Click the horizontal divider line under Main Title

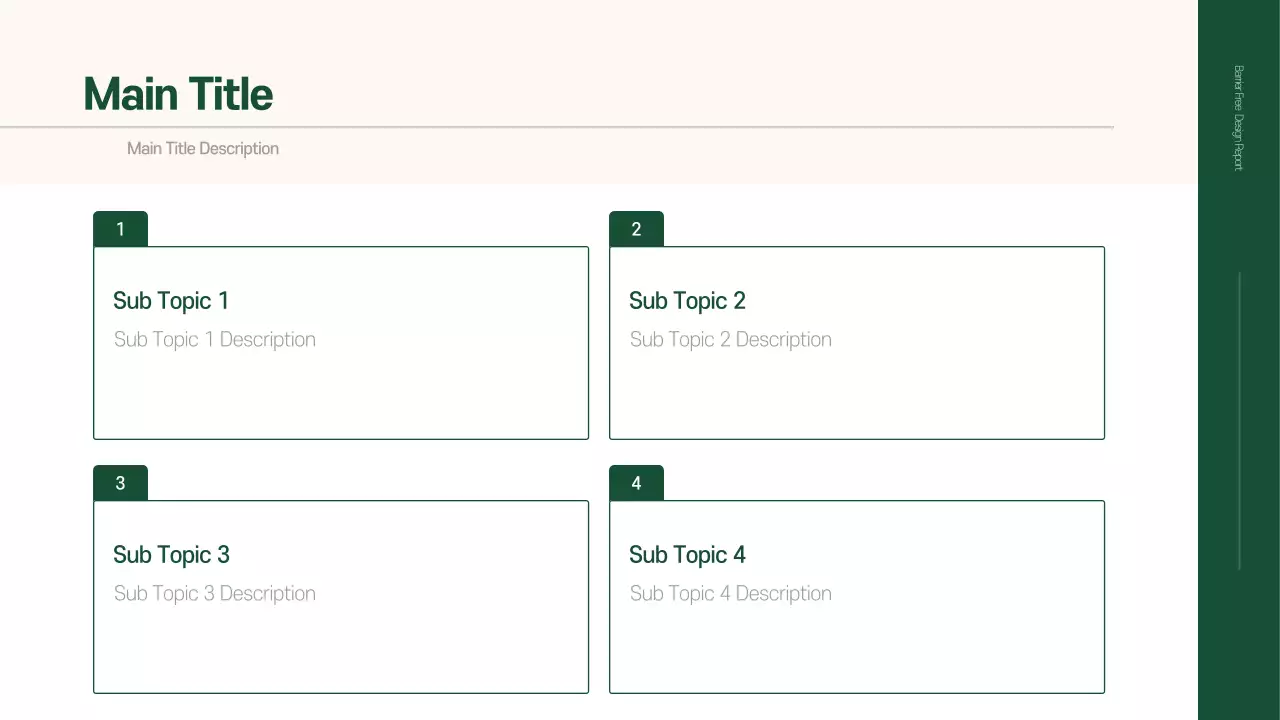tap(556, 127)
